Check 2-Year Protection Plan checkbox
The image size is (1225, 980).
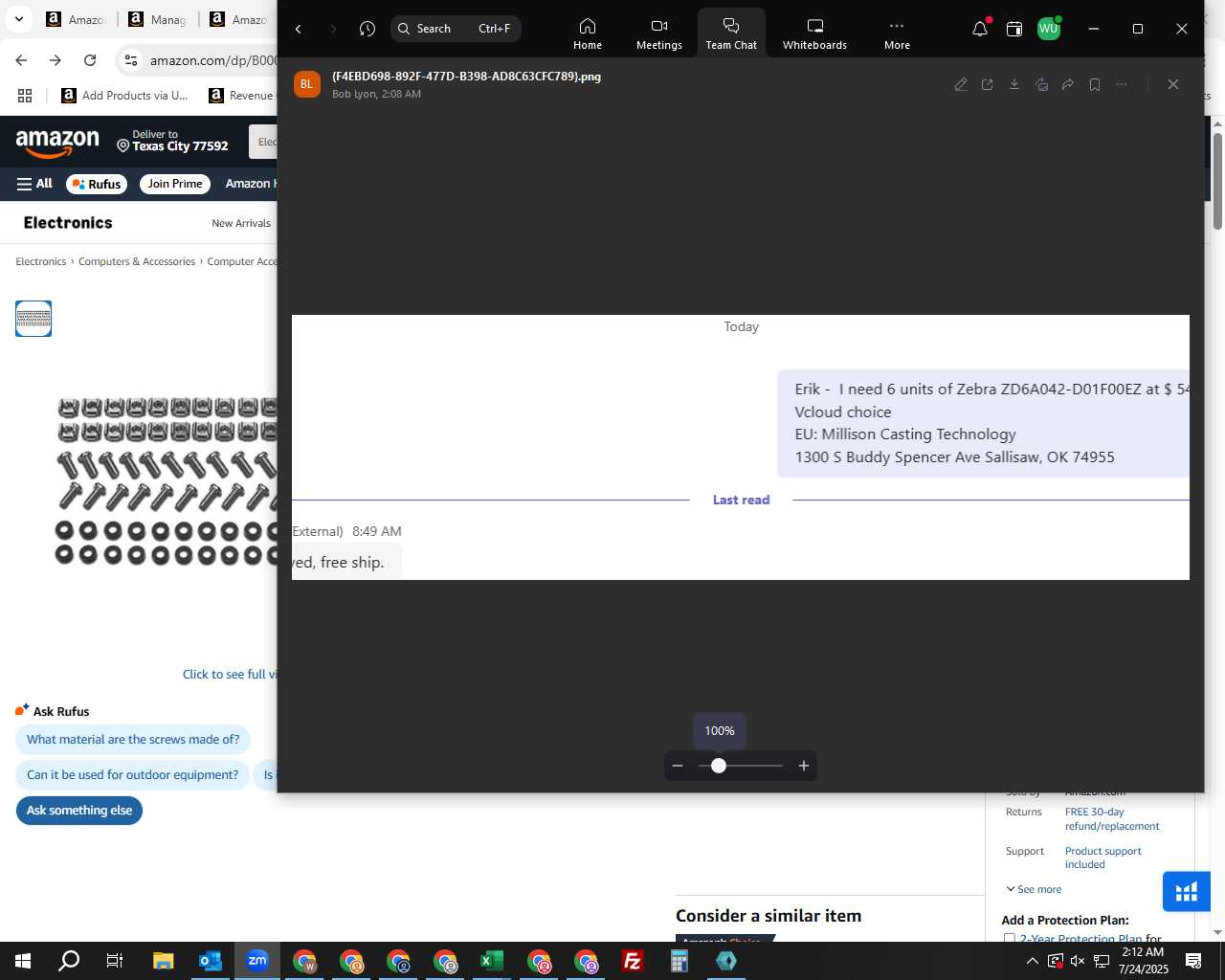coord(1010,939)
